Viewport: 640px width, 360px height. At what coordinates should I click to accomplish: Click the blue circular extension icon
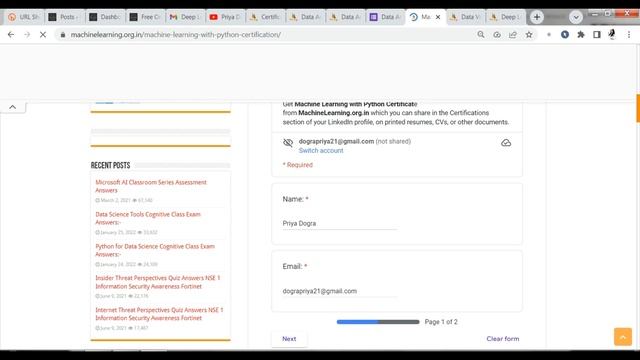point(565,35)
